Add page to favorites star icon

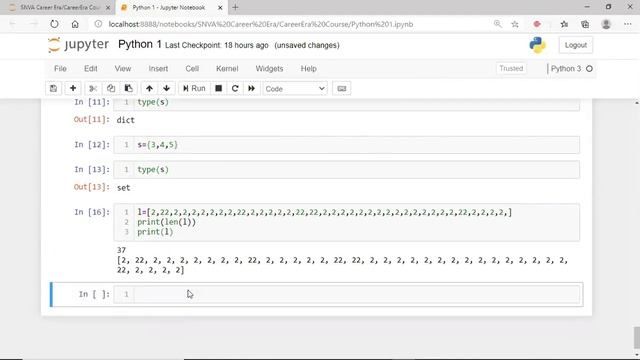[x=515, y=24]
